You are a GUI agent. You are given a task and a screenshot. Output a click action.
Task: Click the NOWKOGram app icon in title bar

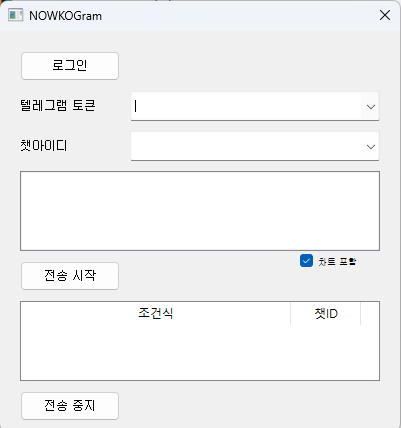[x=15, y=15]
